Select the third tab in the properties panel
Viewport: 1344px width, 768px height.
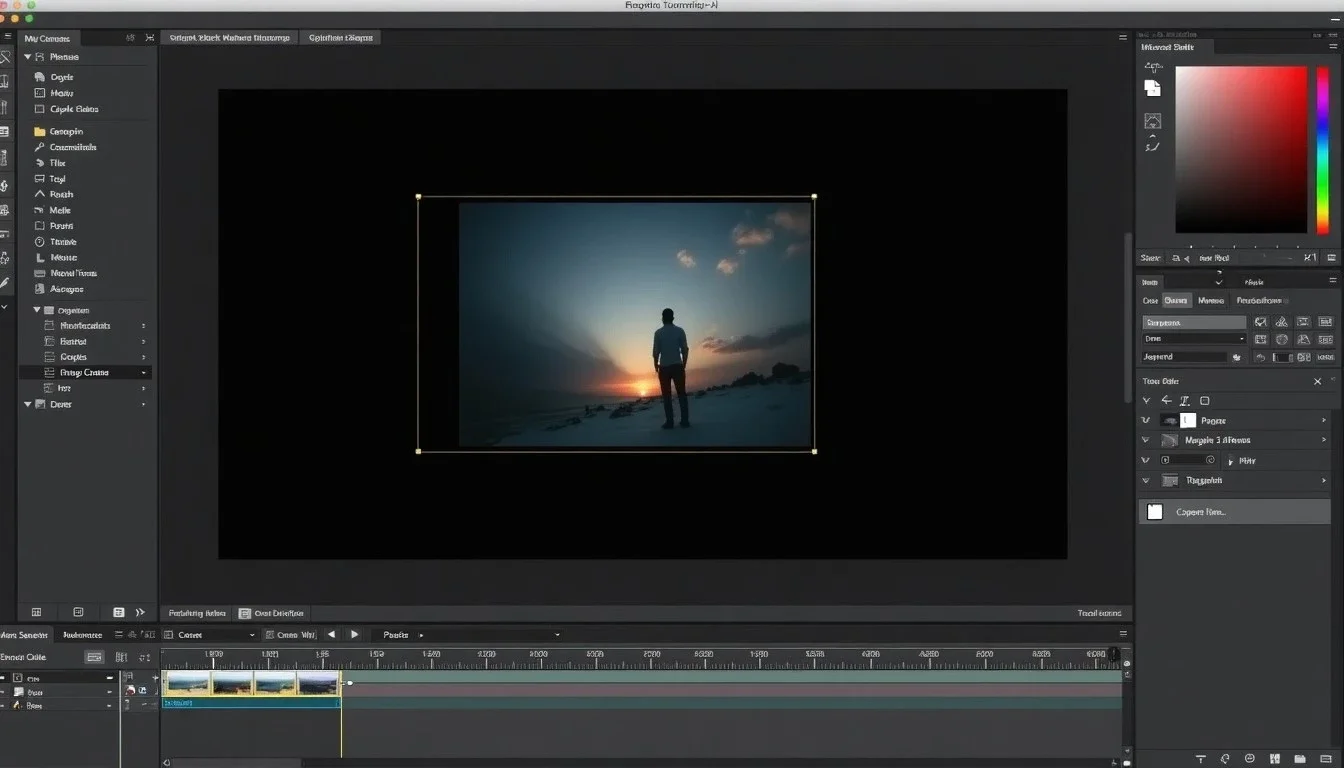[x=1211, y=300]
